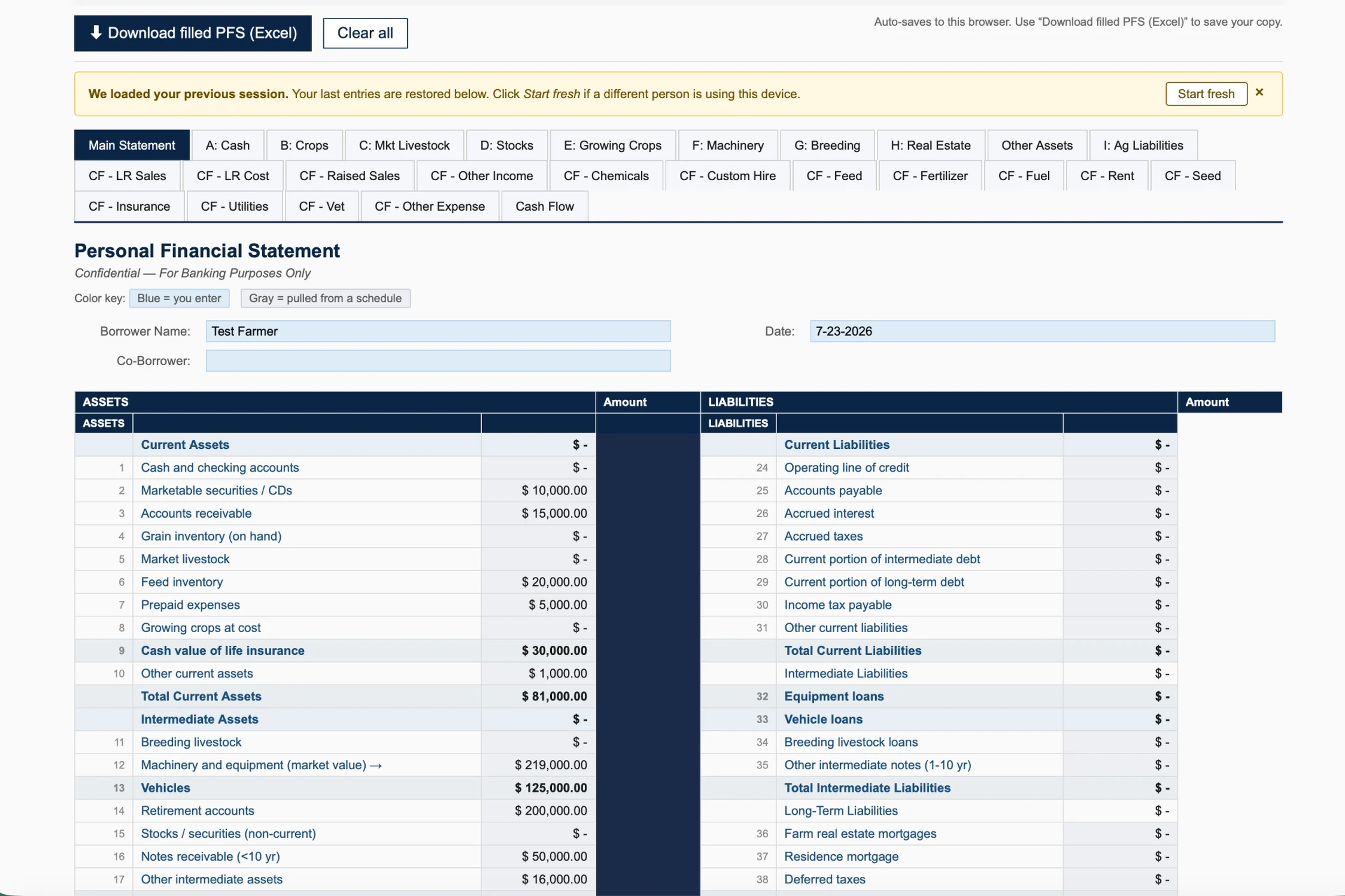The image size is (1345, 896).
Task: Click Download filled PFS (Excel) button
Action: 193,33
